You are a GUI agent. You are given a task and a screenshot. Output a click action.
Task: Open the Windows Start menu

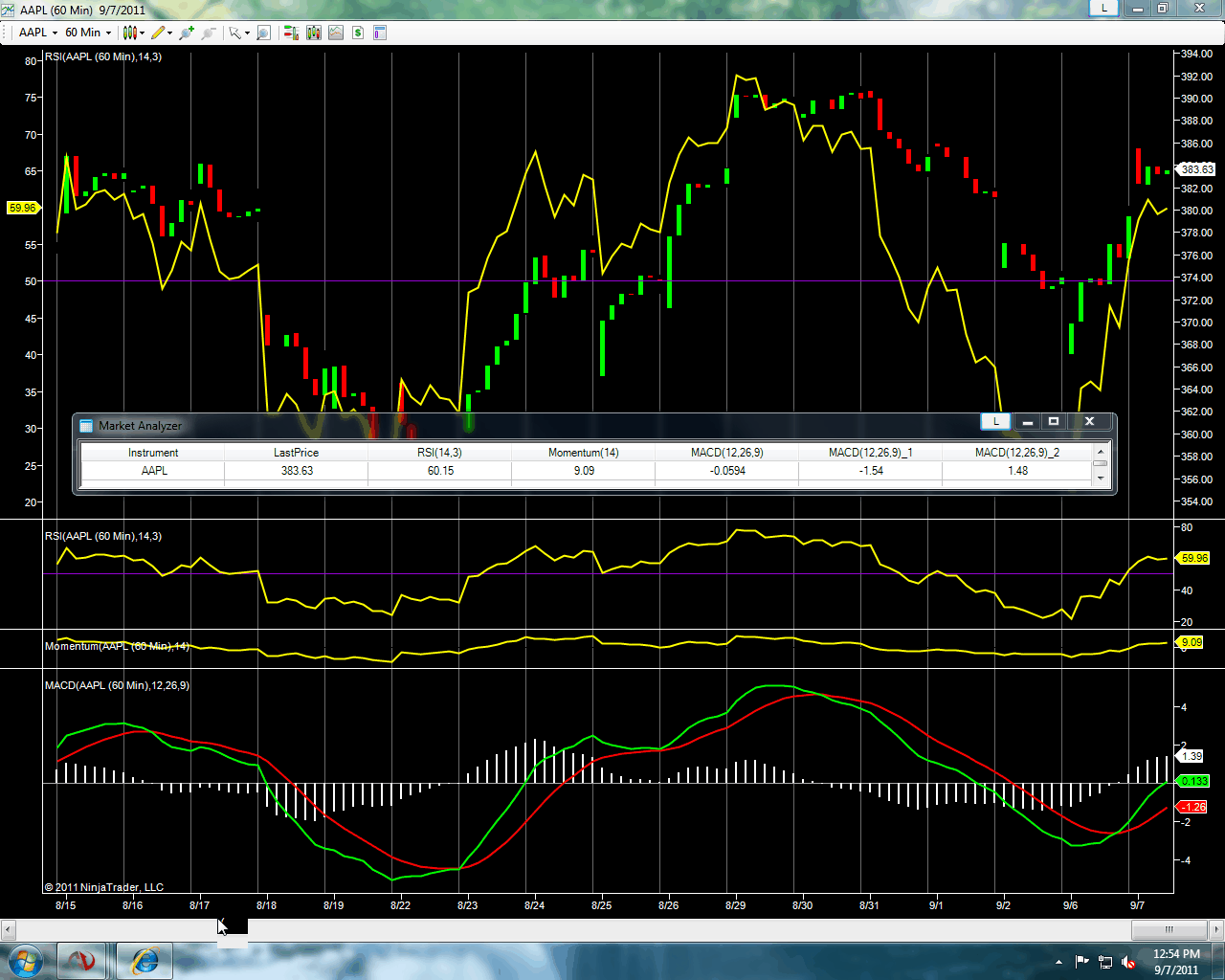tap(25, 960)
